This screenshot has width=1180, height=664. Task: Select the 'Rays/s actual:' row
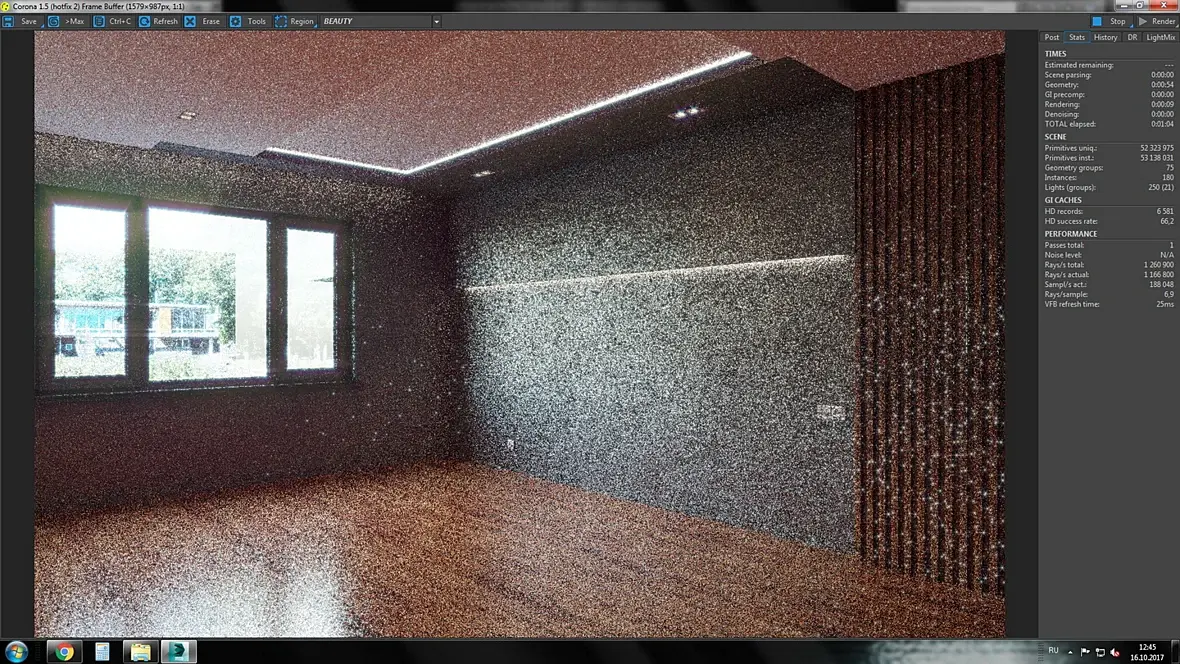[x=1109, y=275]
